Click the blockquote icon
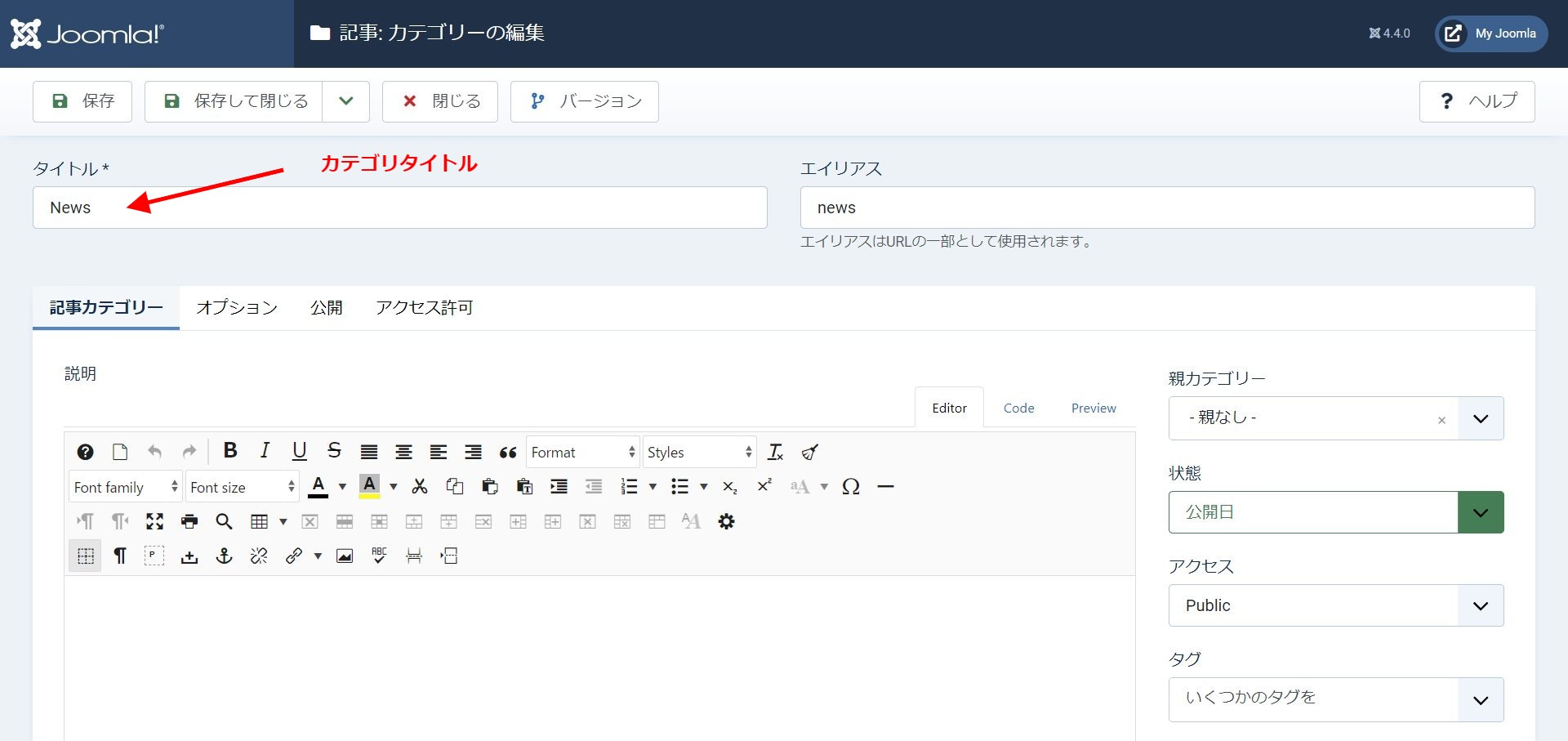1568x741 pixels. (x=508, y=452)
